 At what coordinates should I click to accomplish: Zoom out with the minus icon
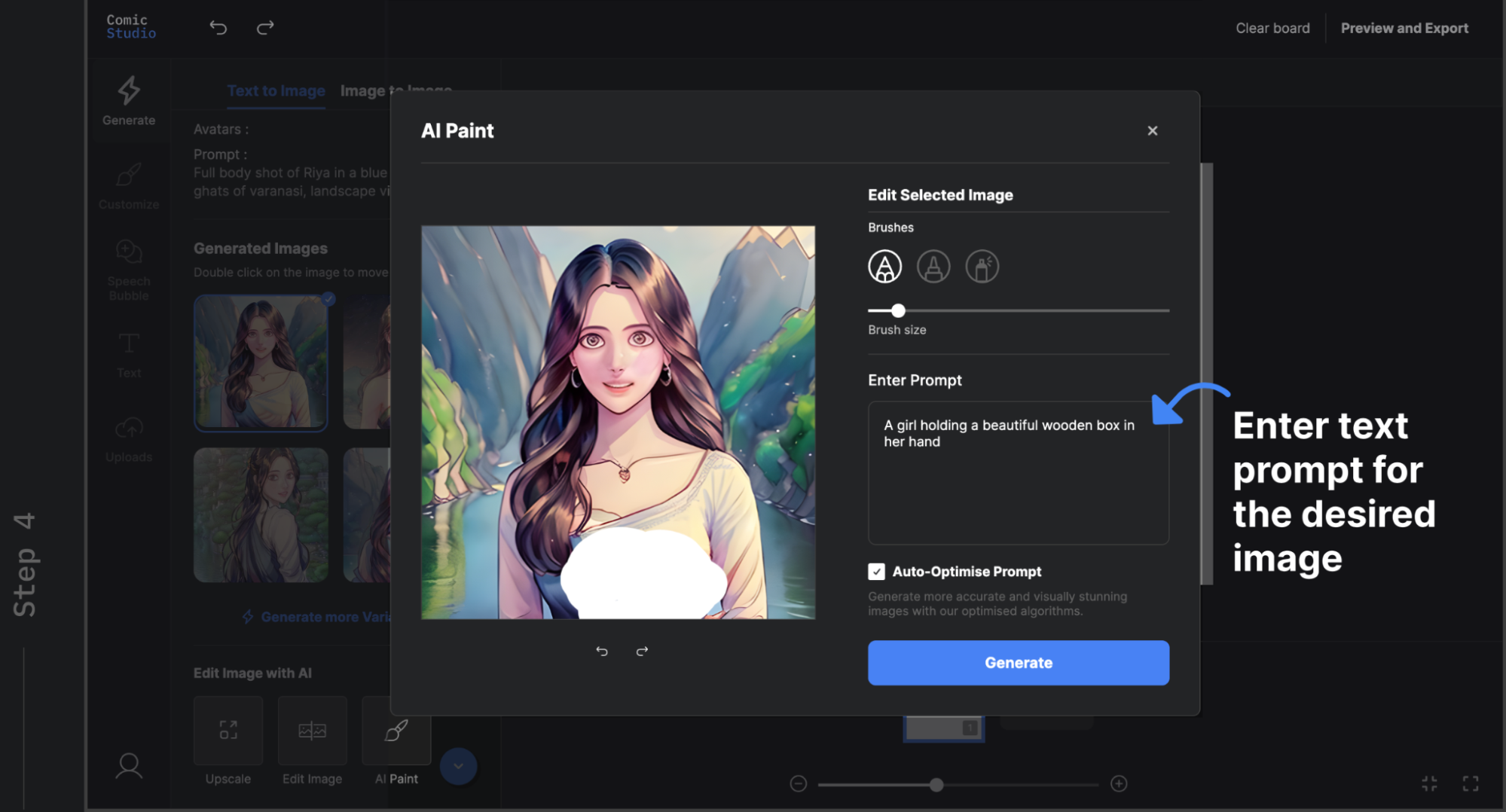pyautogui.click(x=799, y=784)
